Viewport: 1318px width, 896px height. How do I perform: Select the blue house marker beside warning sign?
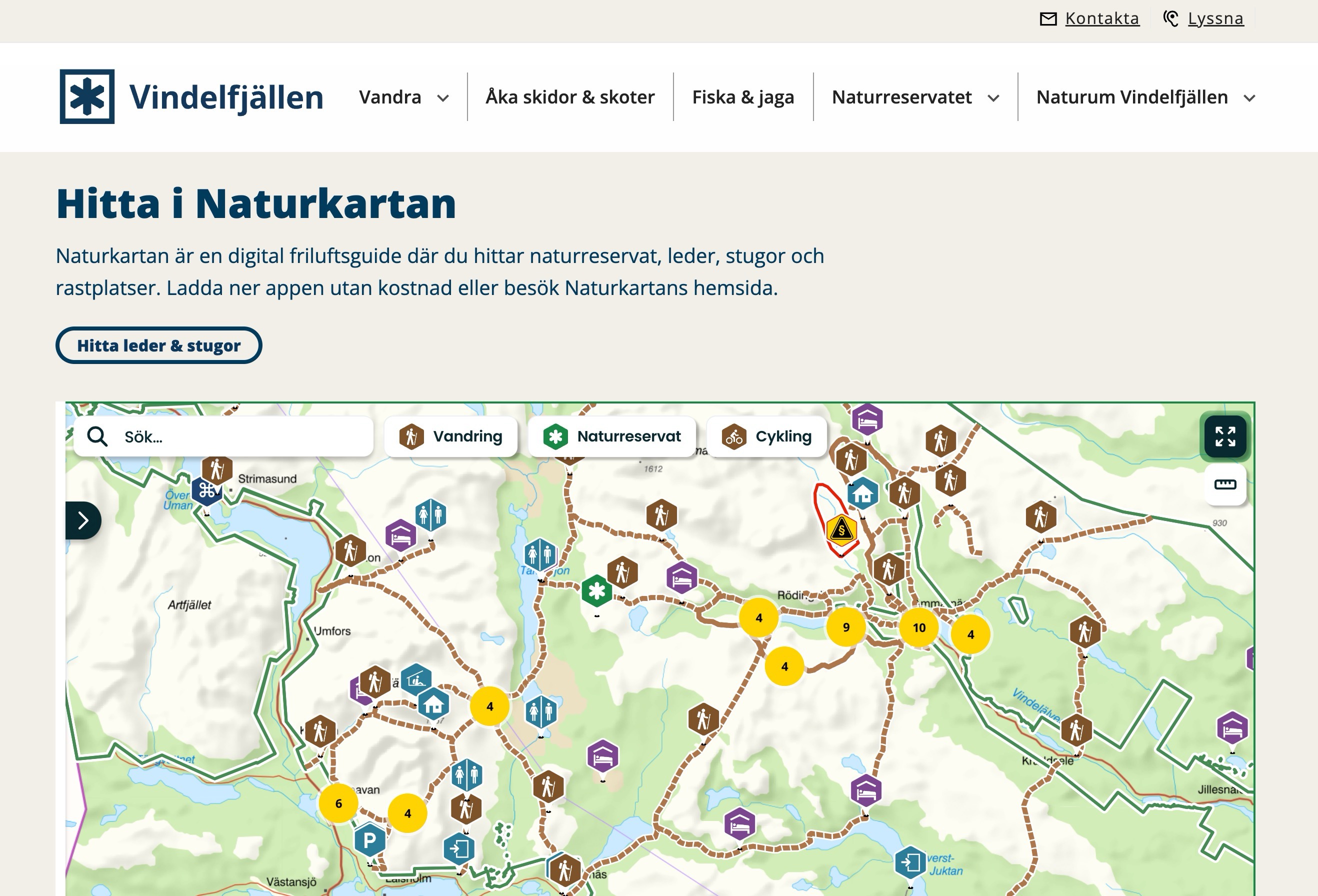click(862, 493)
